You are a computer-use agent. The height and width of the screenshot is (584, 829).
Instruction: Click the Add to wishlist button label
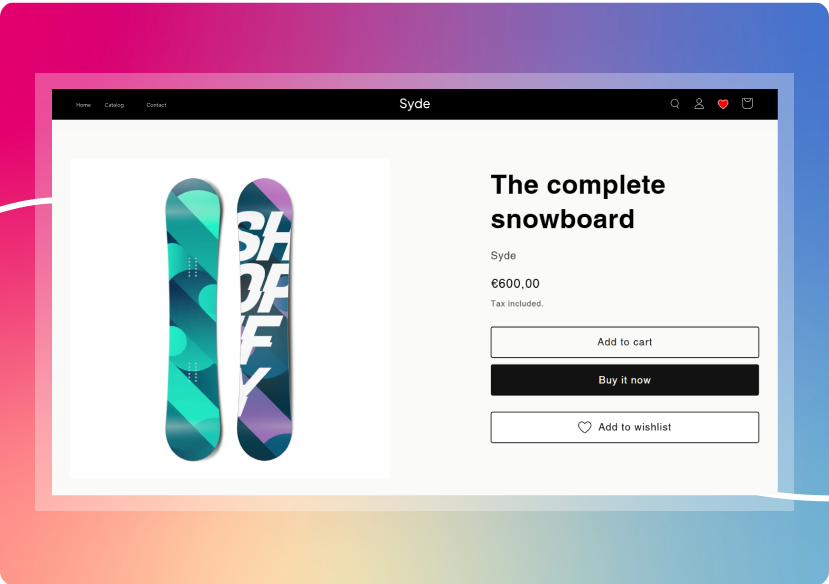[x=635, y=427]
